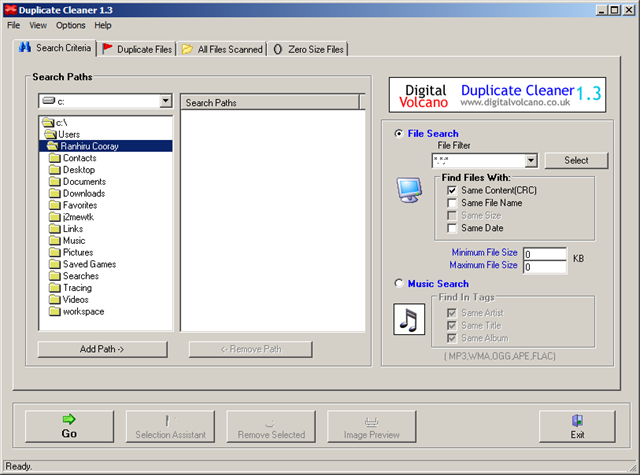Click the Digital Volcano Duplicate Cleaner banner

(x=497, y=95)
